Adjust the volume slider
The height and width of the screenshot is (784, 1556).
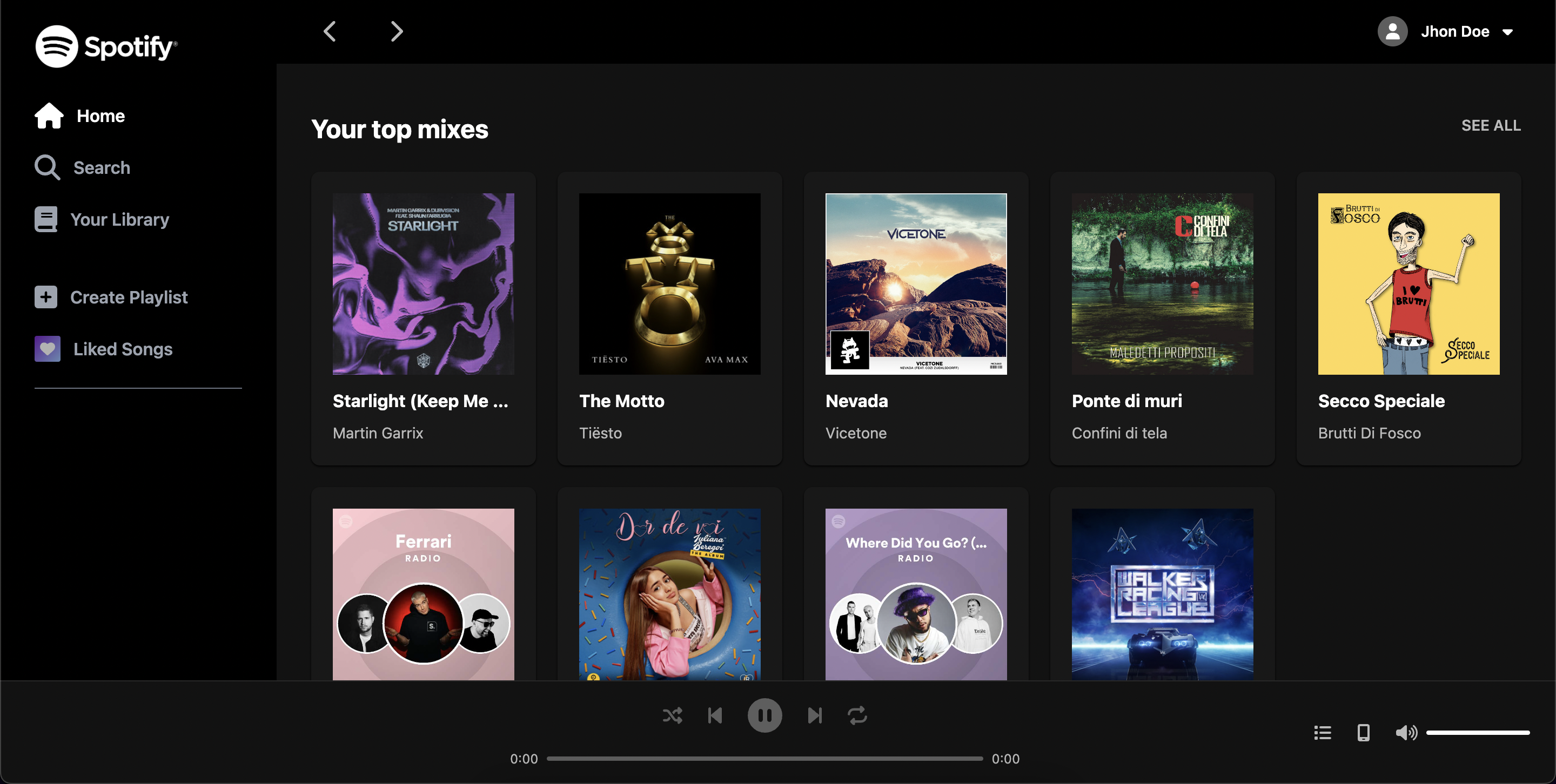pyautogui.click(x=1478, y=733)
